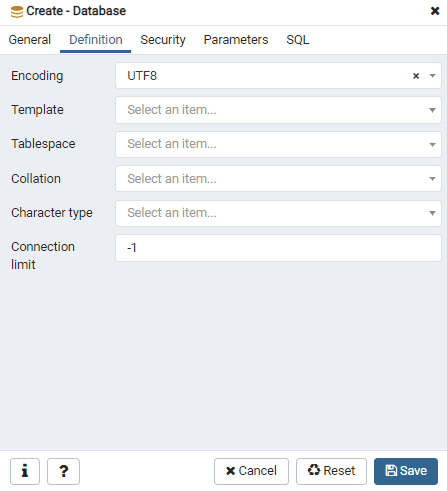Switch to the General tab
The width and height of the screenshot is (447, 491).
(x=30, y=40)
